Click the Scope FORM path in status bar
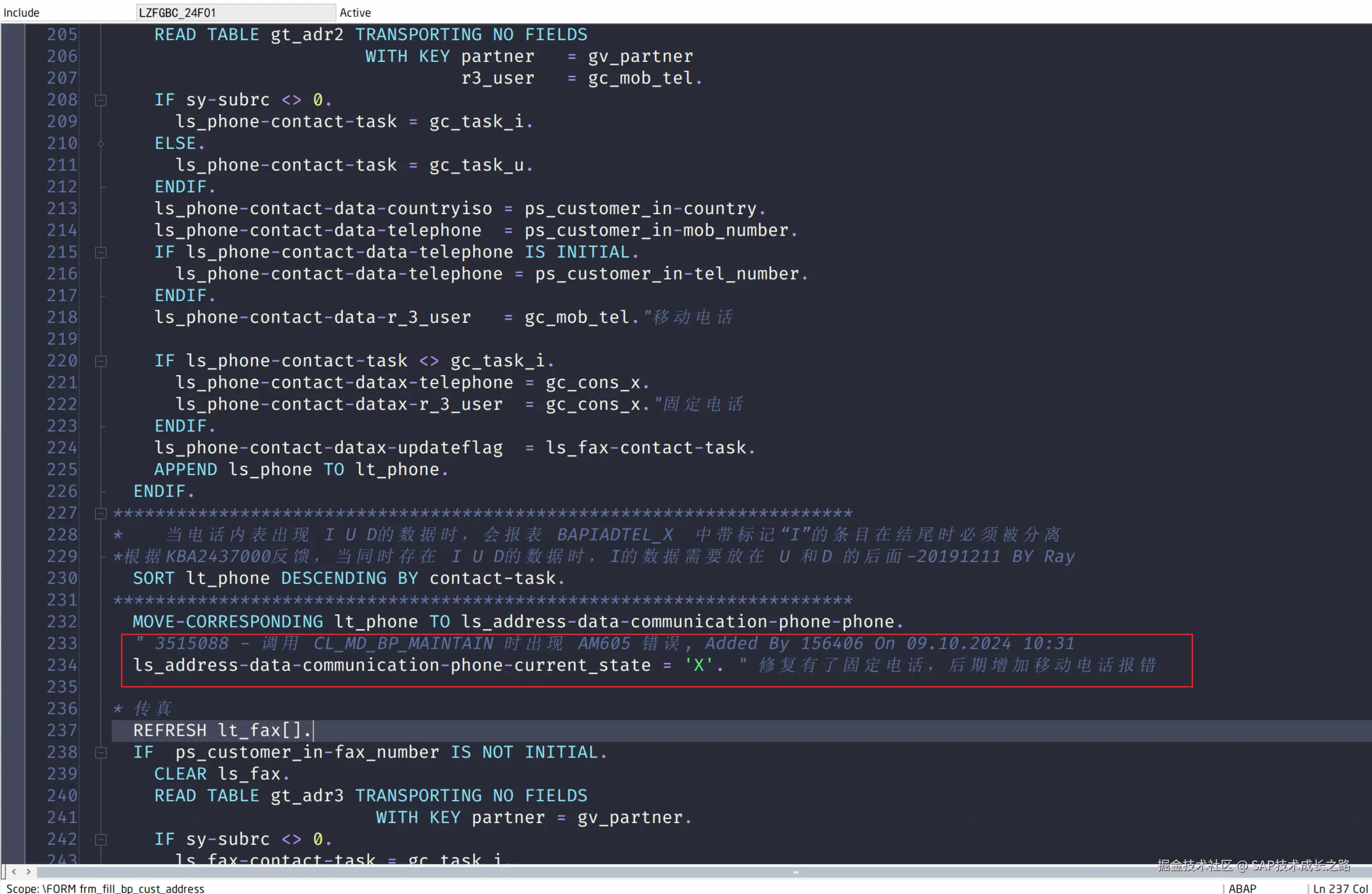 [x=105, y=888]
